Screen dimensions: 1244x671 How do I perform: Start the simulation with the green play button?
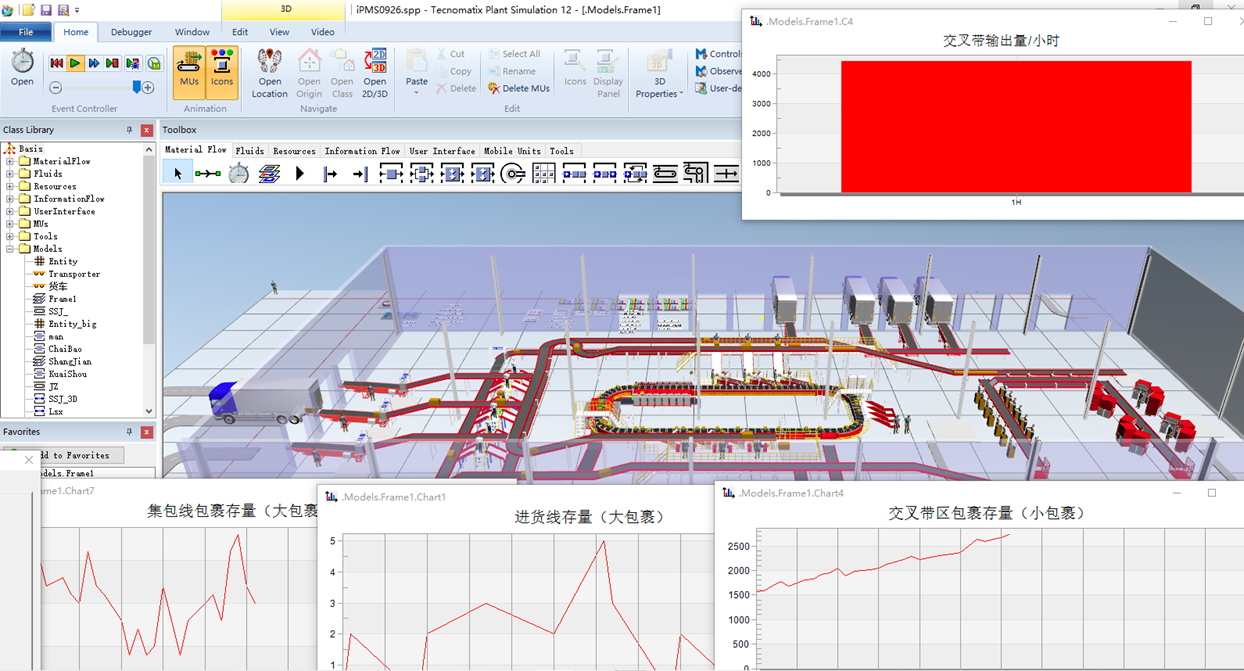(75, 64)
